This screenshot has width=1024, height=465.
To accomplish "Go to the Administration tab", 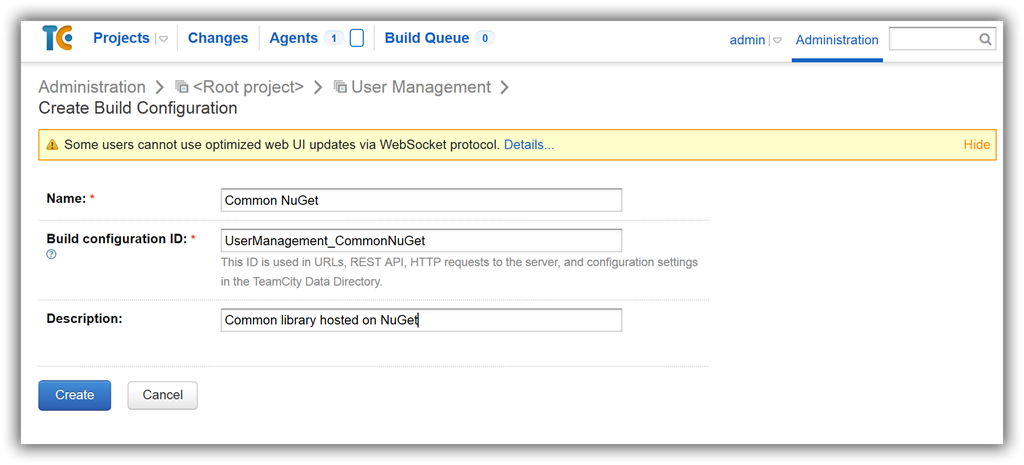I will [x=837, y=40].
